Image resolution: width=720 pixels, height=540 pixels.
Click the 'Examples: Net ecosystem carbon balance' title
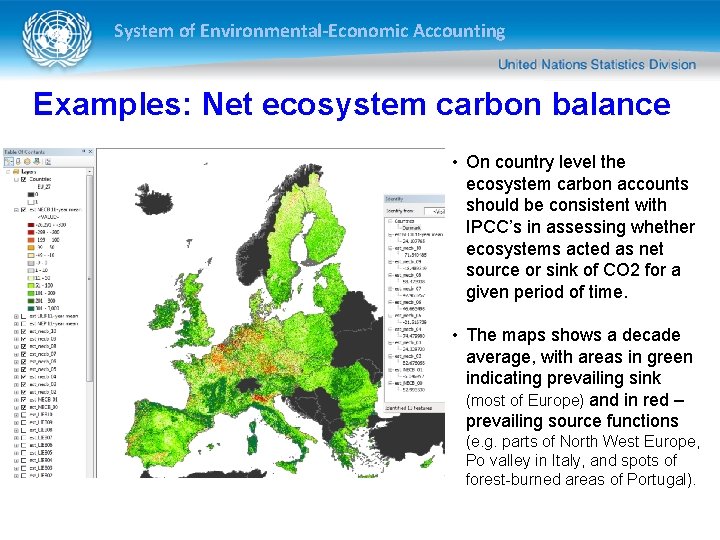(x=352, y=104)
